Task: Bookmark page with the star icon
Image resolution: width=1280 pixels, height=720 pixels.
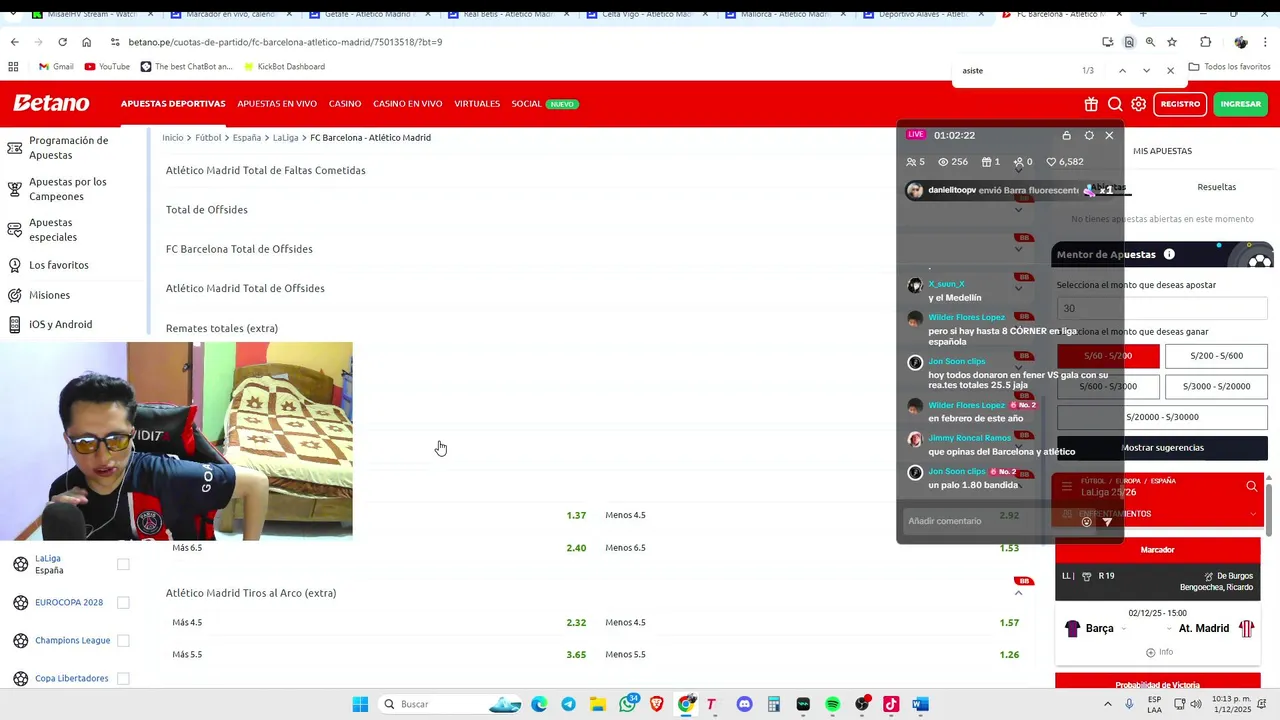Action: (1172, 42)
